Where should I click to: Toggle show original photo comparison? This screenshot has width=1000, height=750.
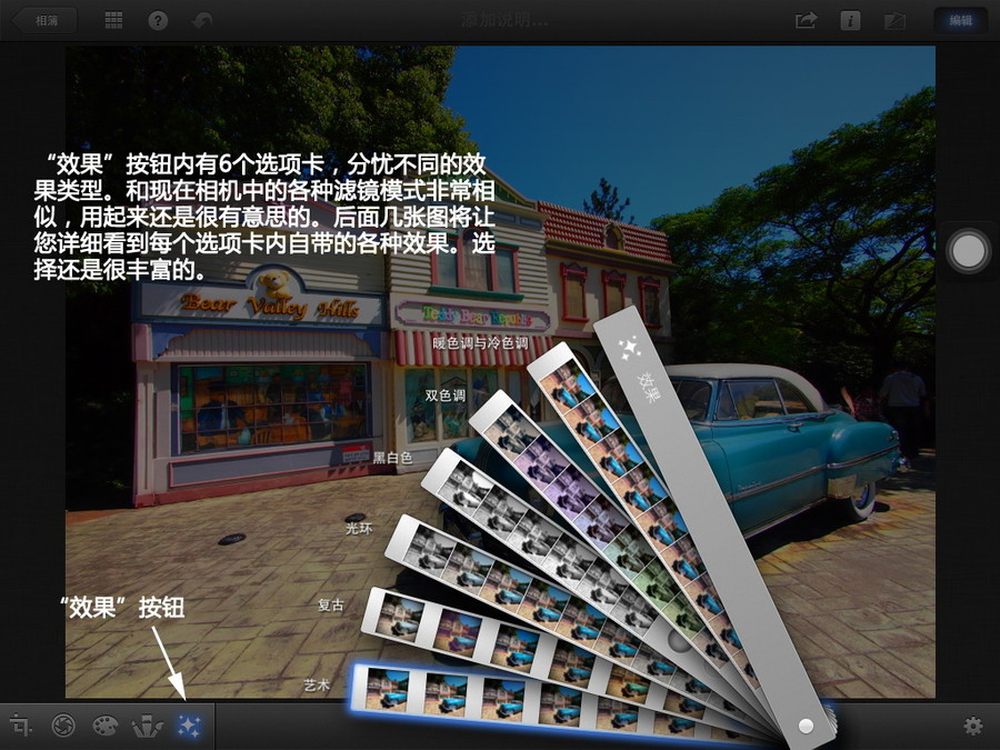tap(894, 20)
